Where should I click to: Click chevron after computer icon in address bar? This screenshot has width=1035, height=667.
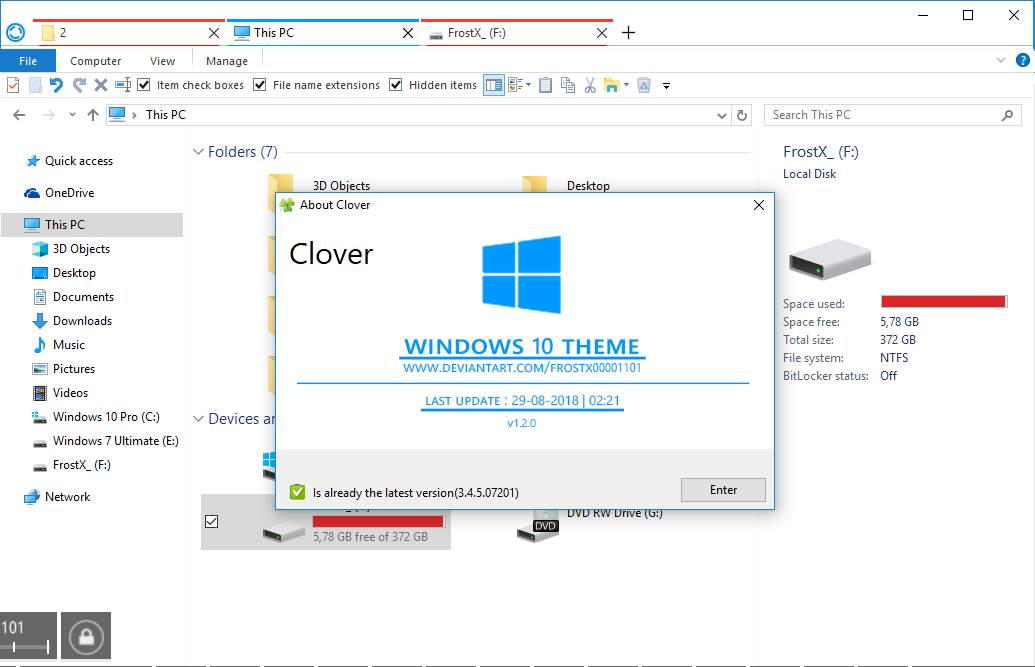(134, 115)
